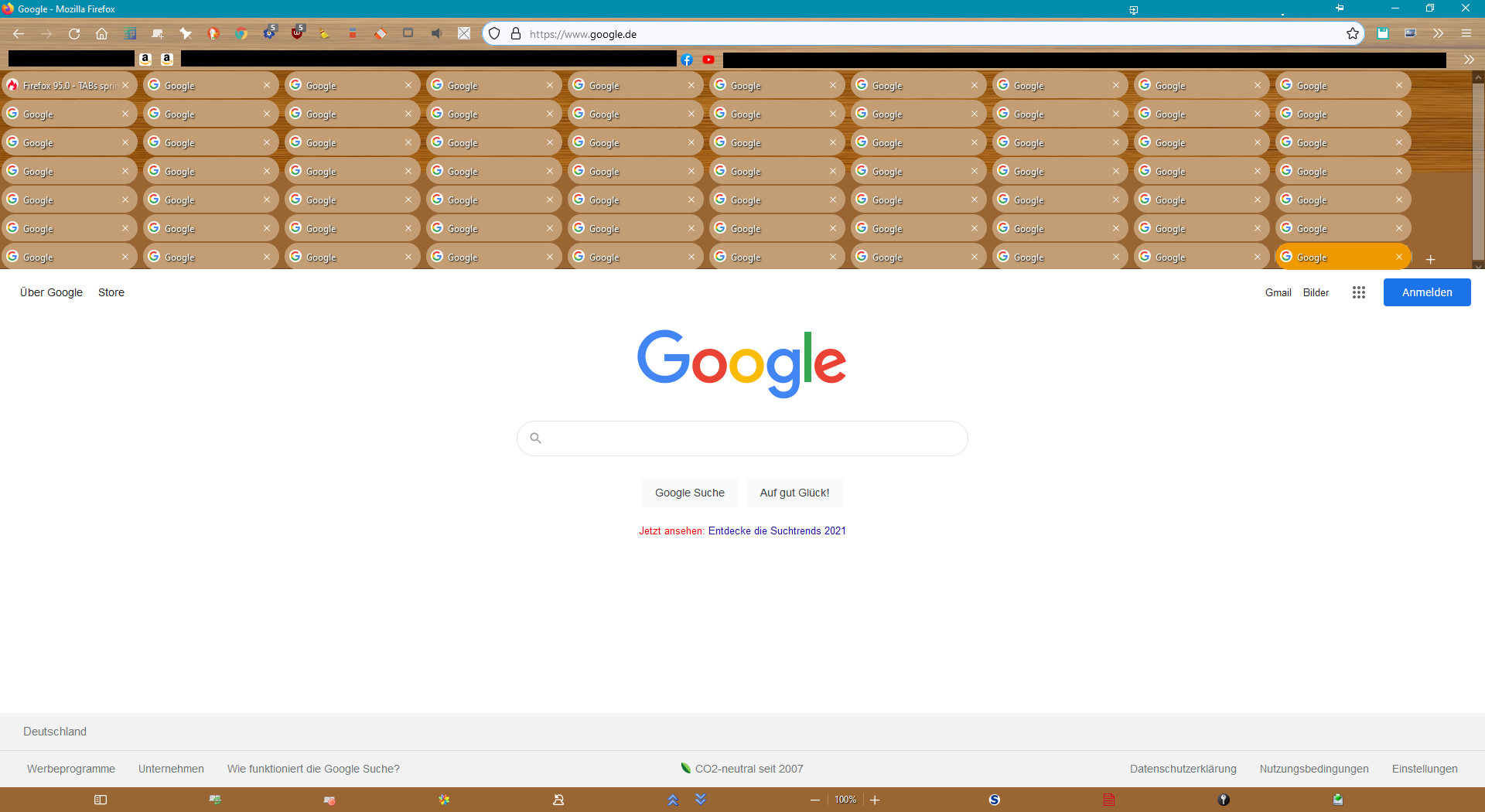Open the Bilder link

coord(1316,292)
